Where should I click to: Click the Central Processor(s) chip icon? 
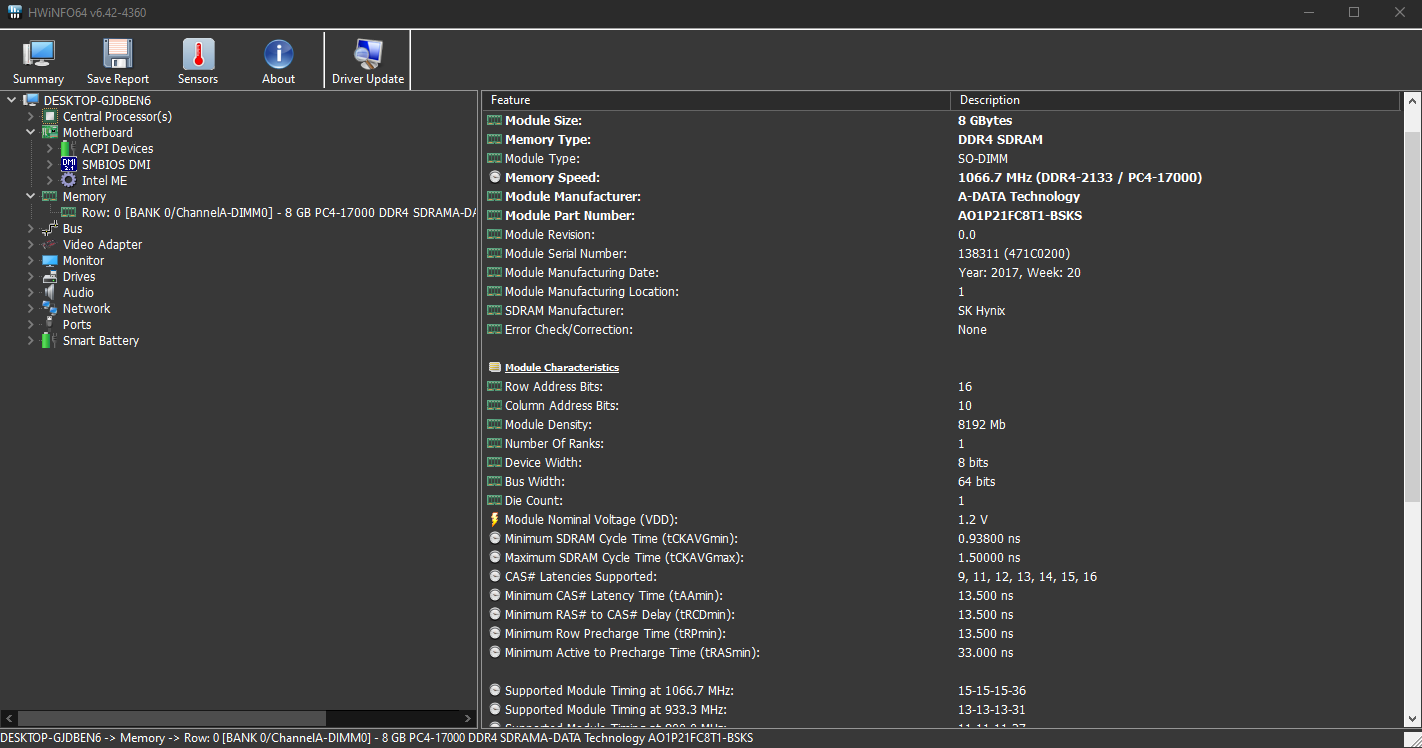[50, 116]
